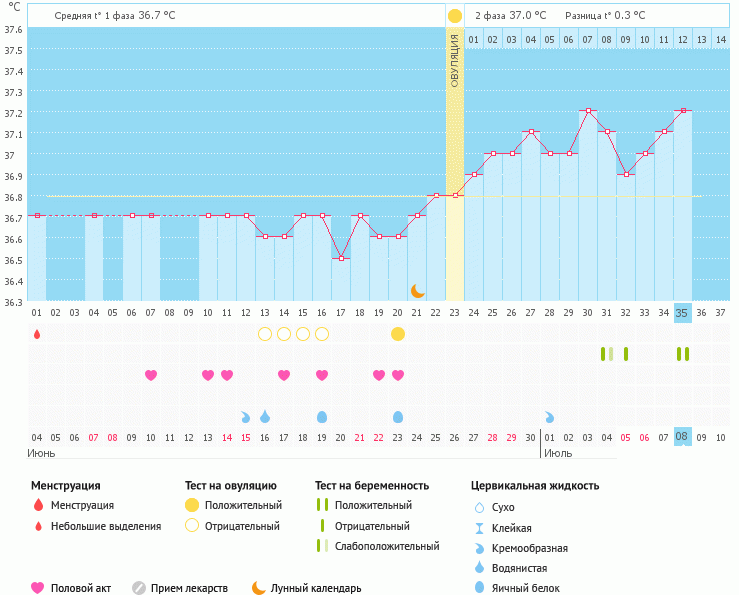This screenshot has height=595, width=739.
Task: Click the lowest temperature point on day 17
Action: [x=341, y=258]
